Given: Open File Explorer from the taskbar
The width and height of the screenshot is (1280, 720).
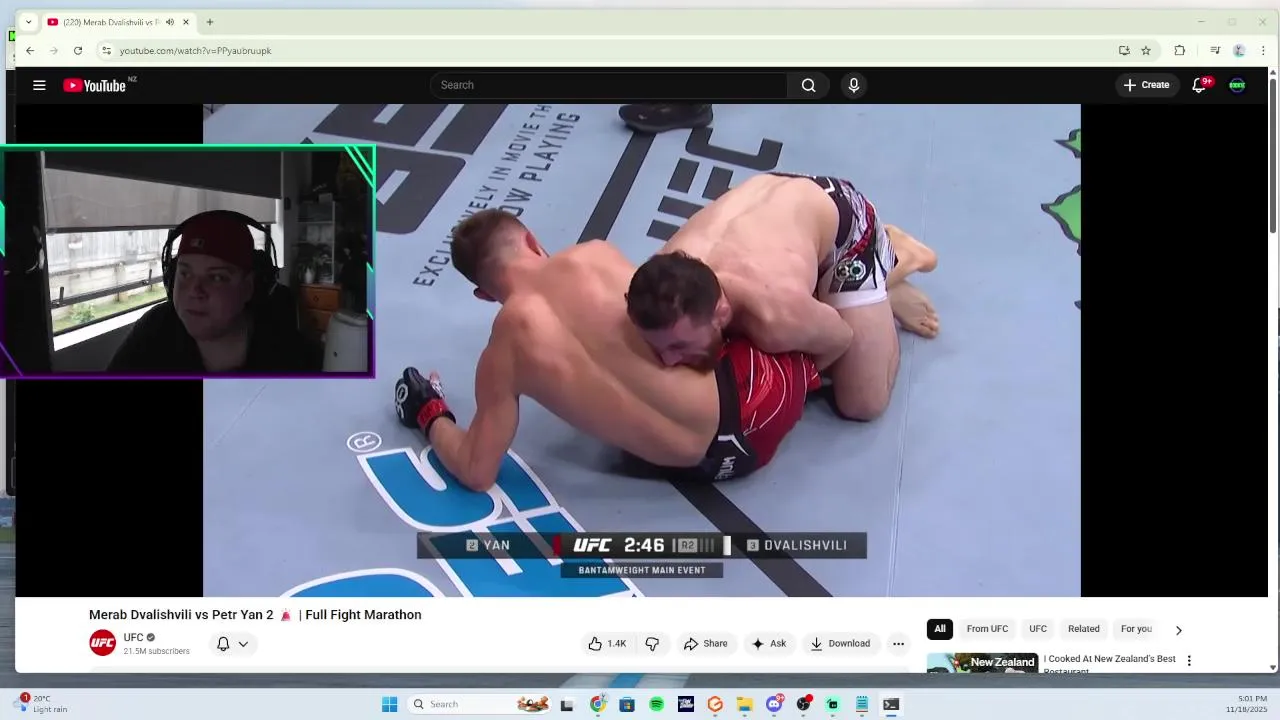Looking at the screenshot, I should 744,704.
